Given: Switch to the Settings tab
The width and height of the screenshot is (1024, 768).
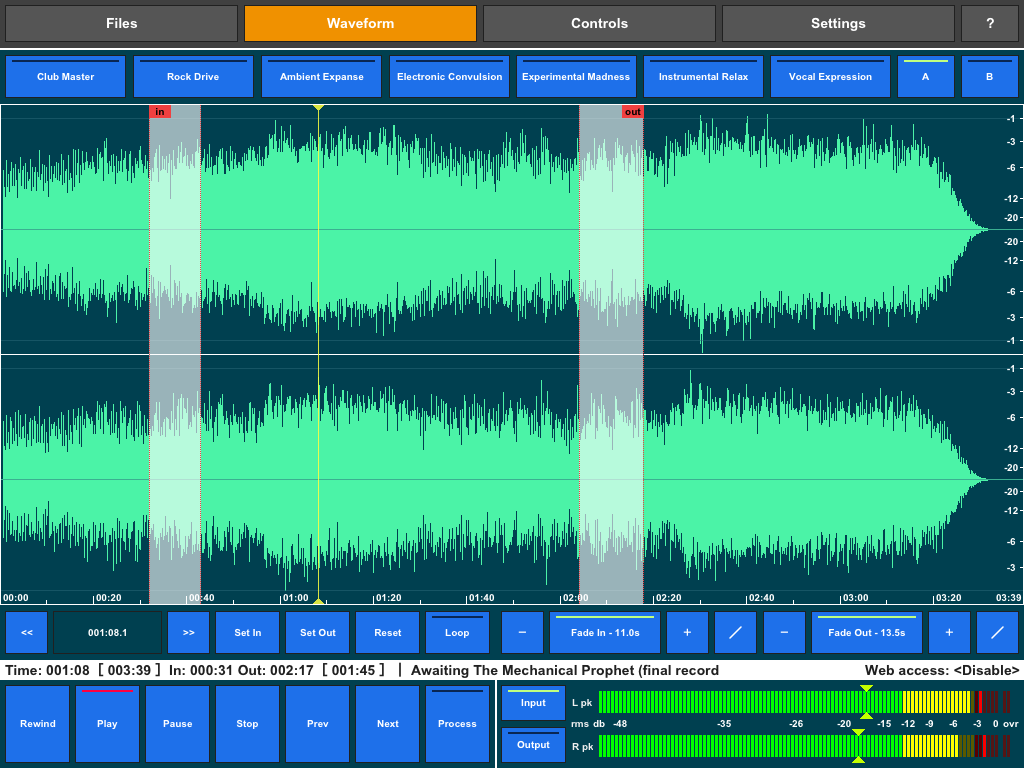Looking at the screenshot, I should (x=838, y=23).
